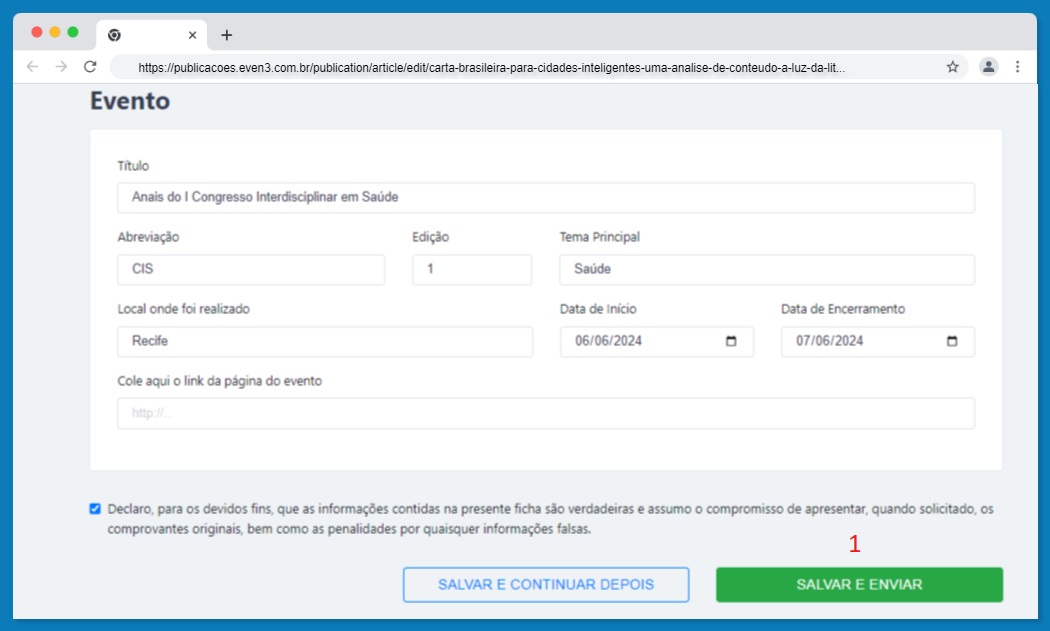Click the Edição field
Viewport: 1050px width, 631px height.
click(x=472, y=269)
